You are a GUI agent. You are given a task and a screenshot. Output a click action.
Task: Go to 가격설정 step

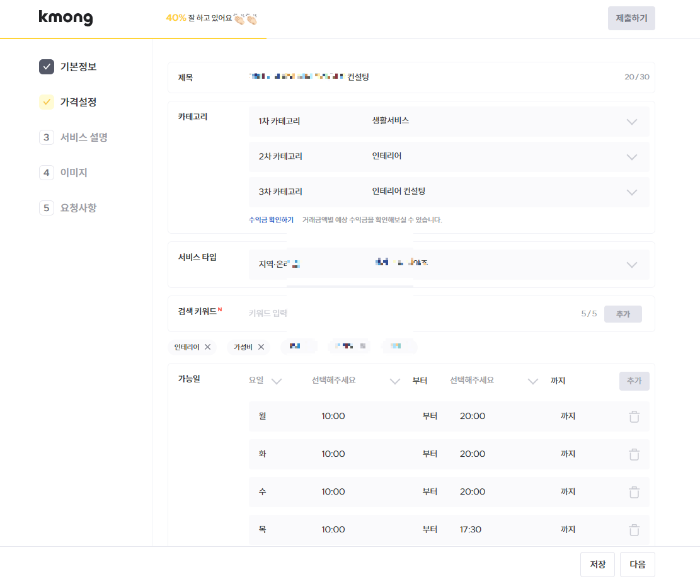[78, 102]
